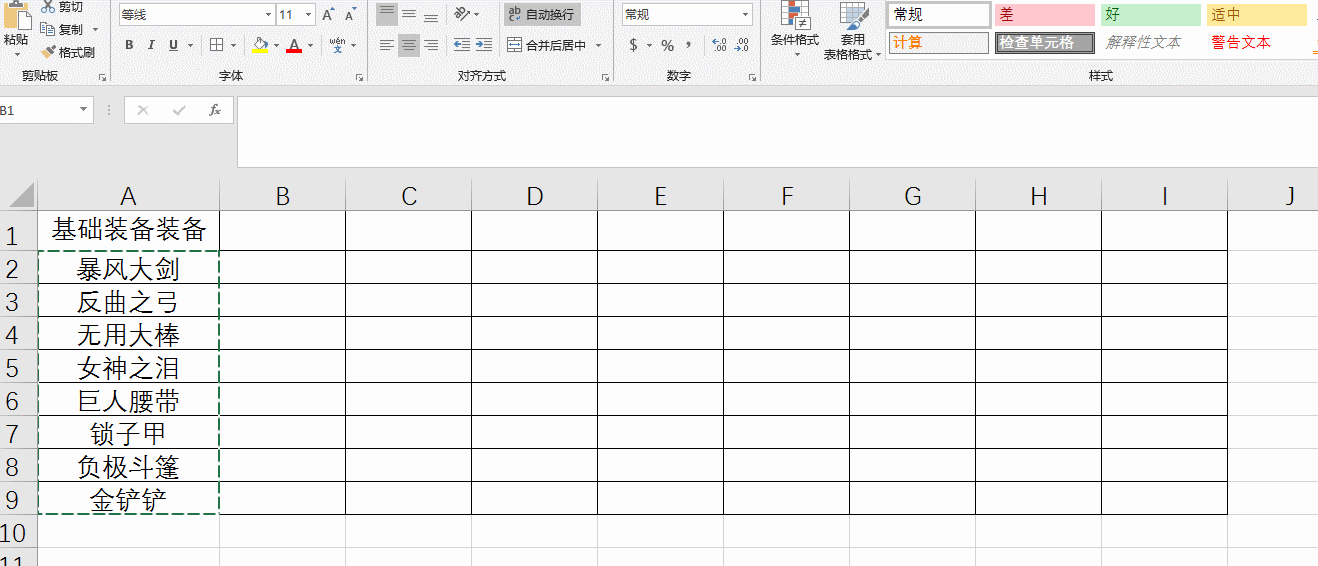
Task: Click the Insert Function fx icon
Action: (x=214, y=110)
